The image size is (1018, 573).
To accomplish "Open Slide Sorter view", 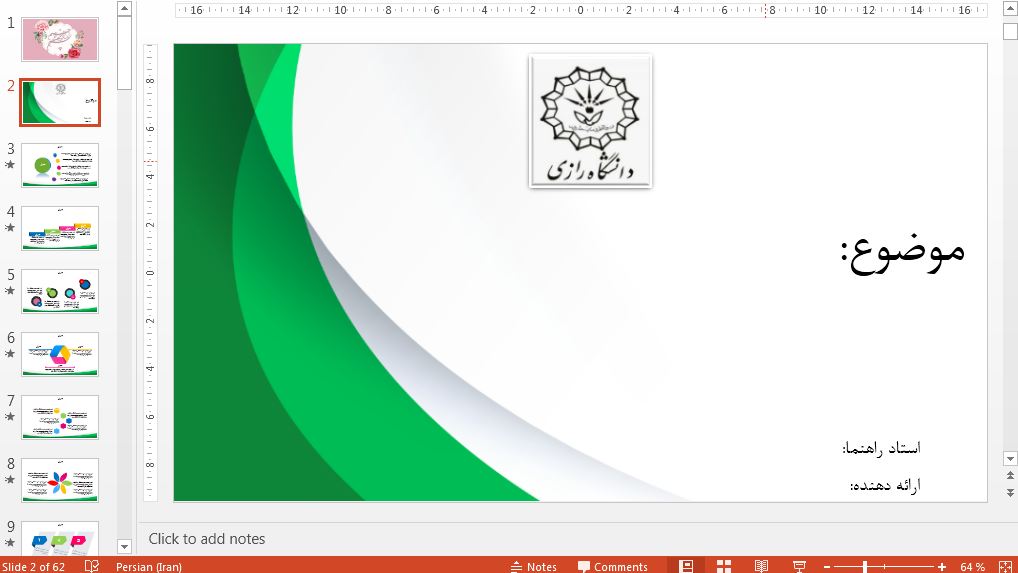I will point(724,566).
